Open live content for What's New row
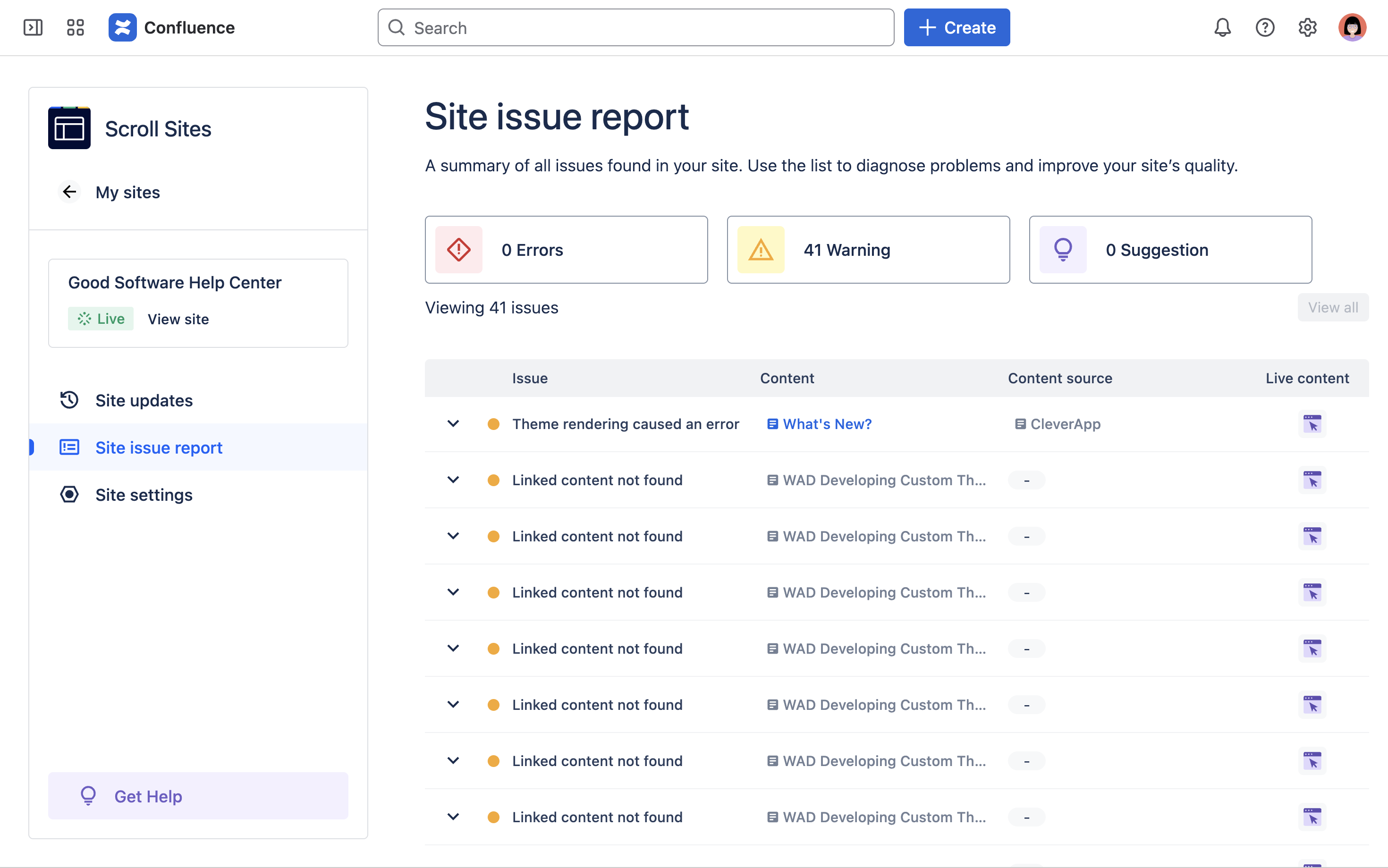Viewport: 1388px width, 868px height. (x=1312, y=424)
